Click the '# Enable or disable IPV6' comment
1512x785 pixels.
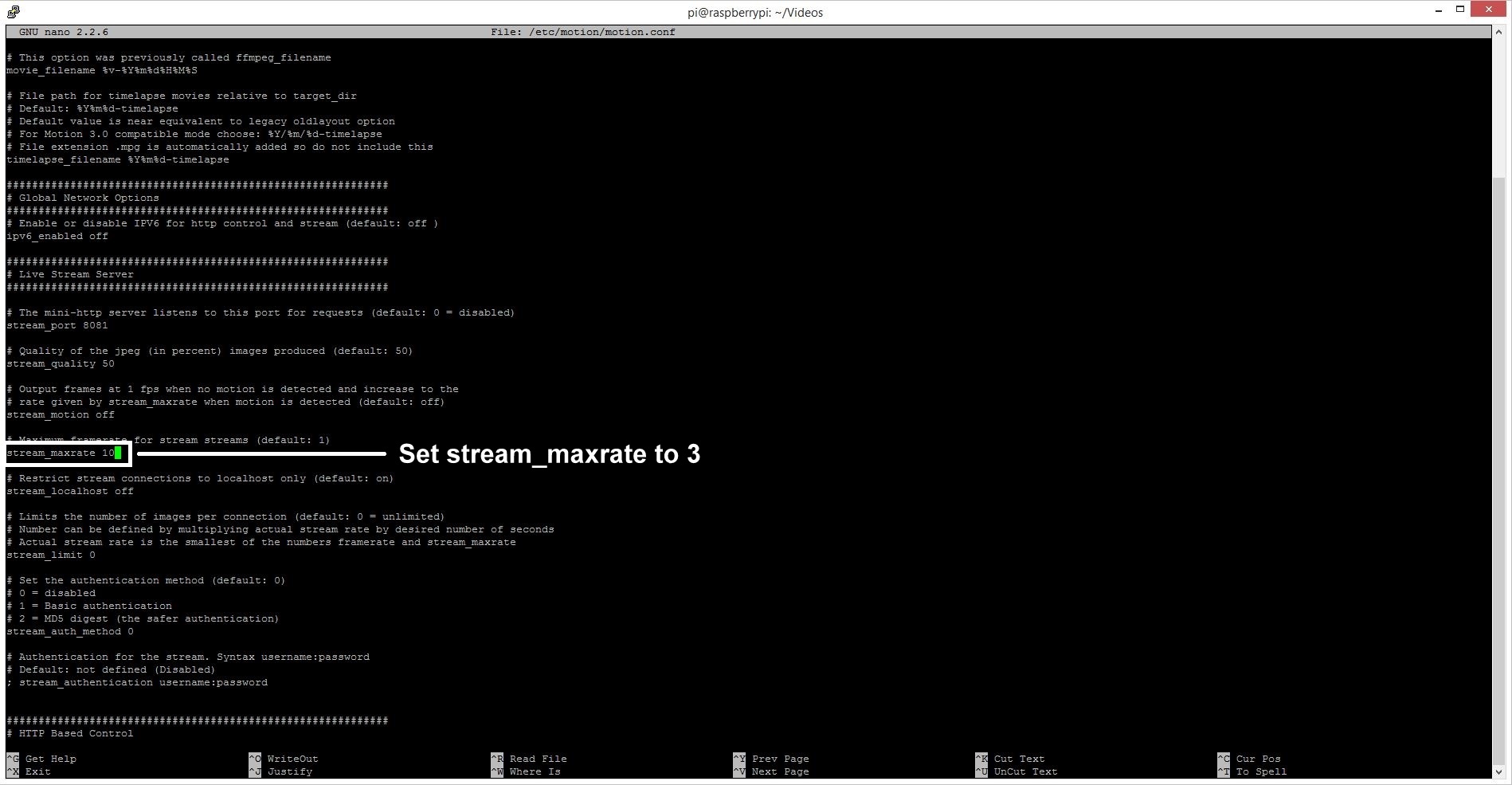[x=222, y=223]
